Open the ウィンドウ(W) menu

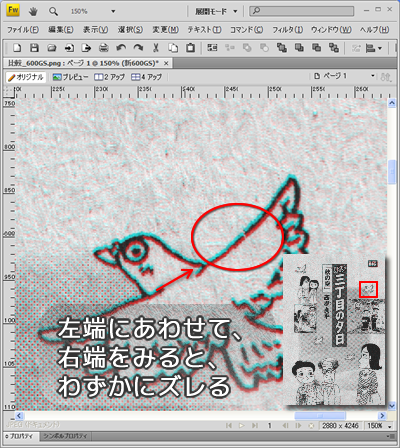[331, 30]
